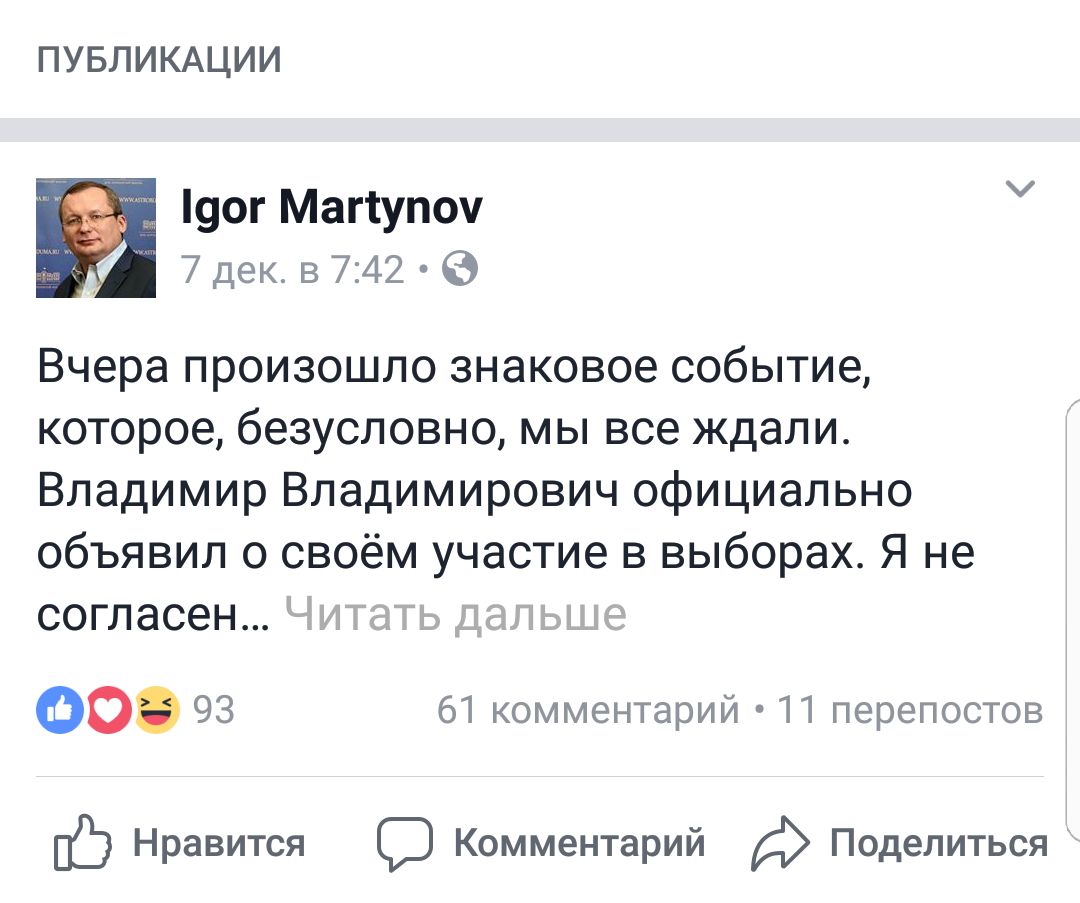Click the laughing emoji reaction icon
The image size is (1080, 903).
coord(157,710)
